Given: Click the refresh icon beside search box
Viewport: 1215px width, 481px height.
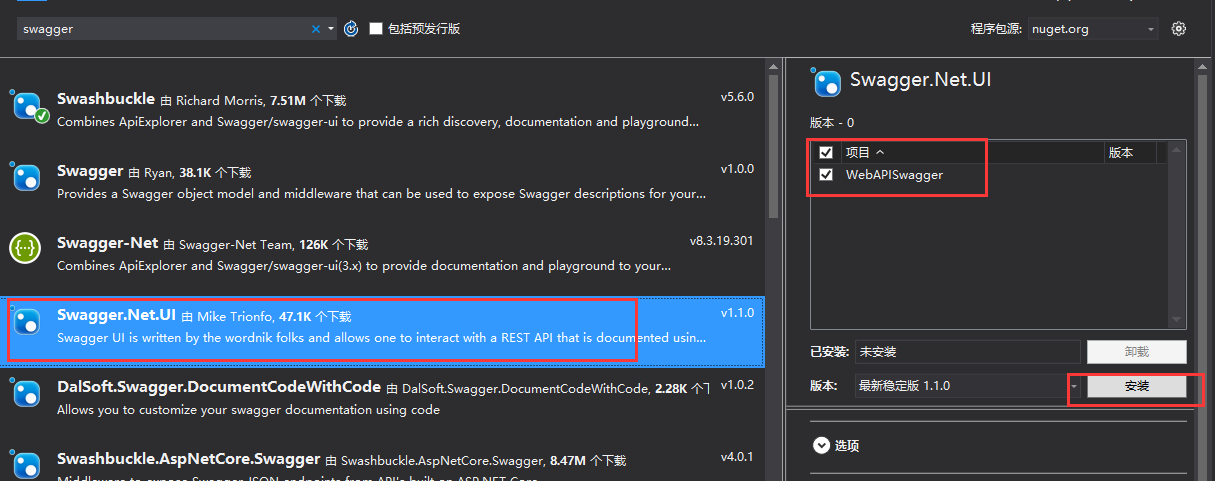Looking at the screenshot, I should (351, 29).
